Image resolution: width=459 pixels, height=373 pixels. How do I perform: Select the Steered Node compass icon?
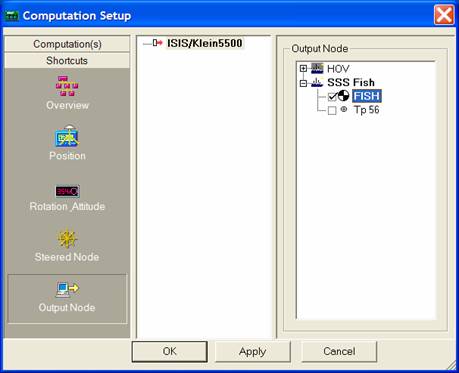tap(67, 239)
